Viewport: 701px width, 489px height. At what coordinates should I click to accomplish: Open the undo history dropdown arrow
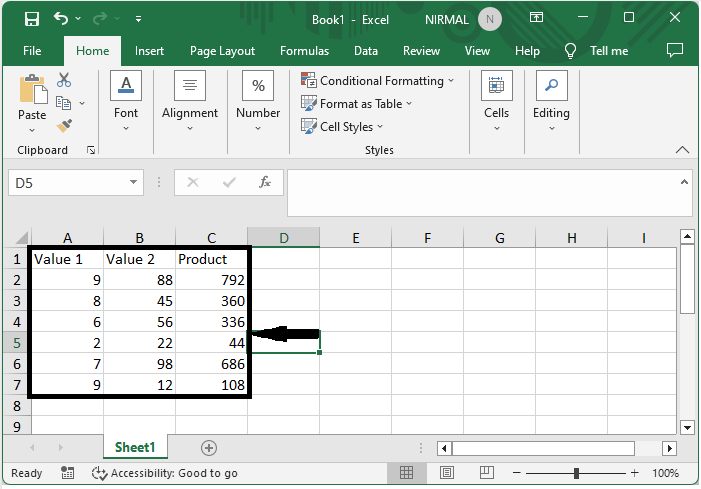pos(78,18)
